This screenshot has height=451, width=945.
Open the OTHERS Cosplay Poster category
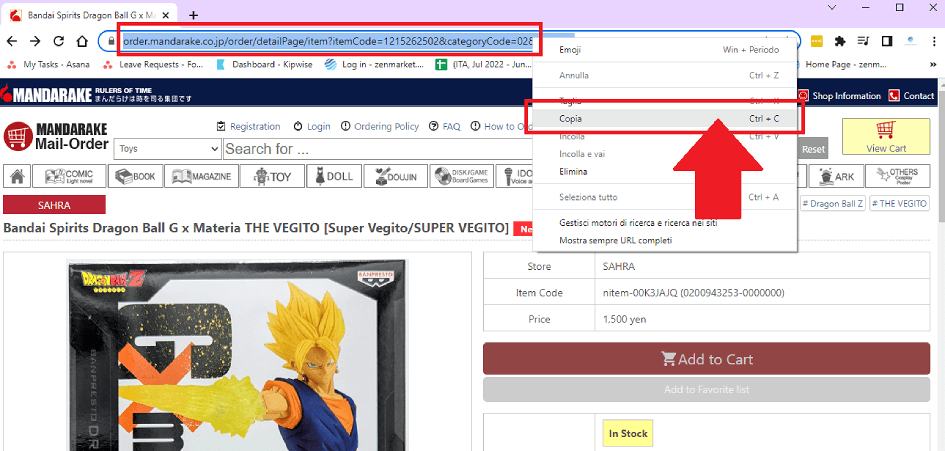pos(897,176)
